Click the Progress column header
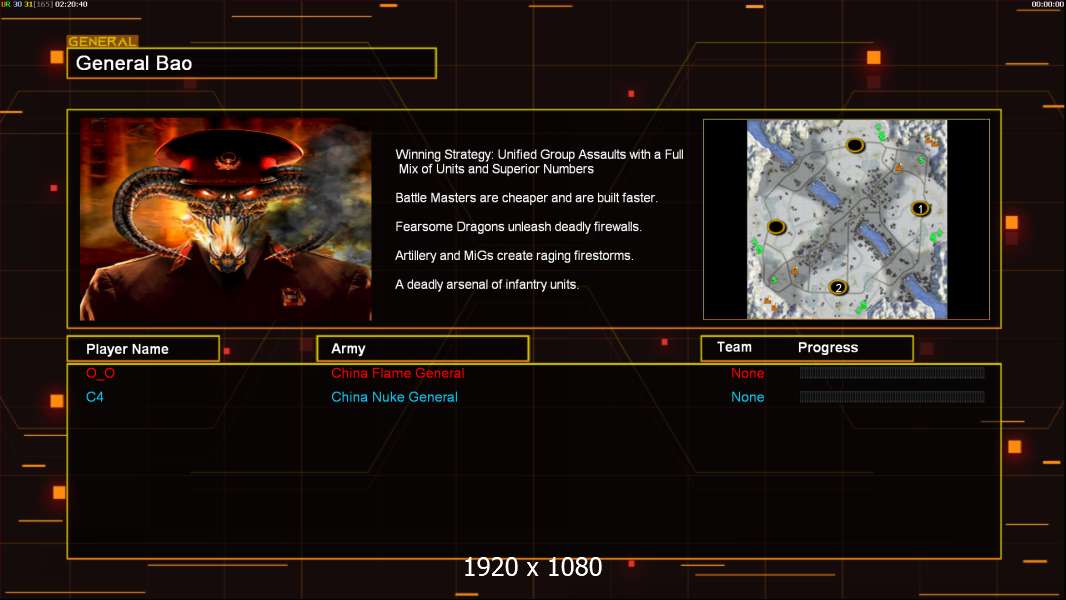Screen dimensions: 1066x600 [827, 348]
